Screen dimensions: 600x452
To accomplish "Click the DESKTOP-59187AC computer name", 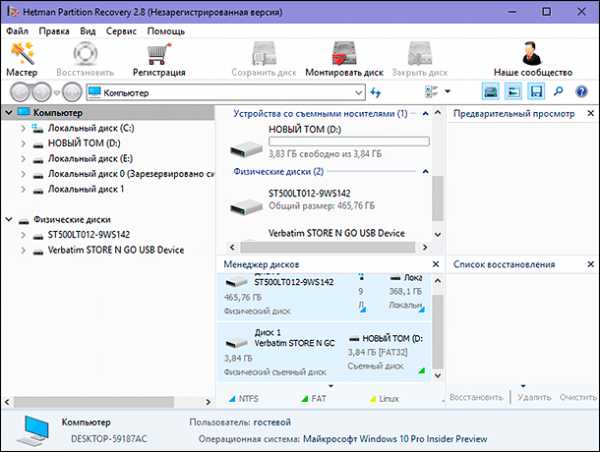I will pos(109,439).
